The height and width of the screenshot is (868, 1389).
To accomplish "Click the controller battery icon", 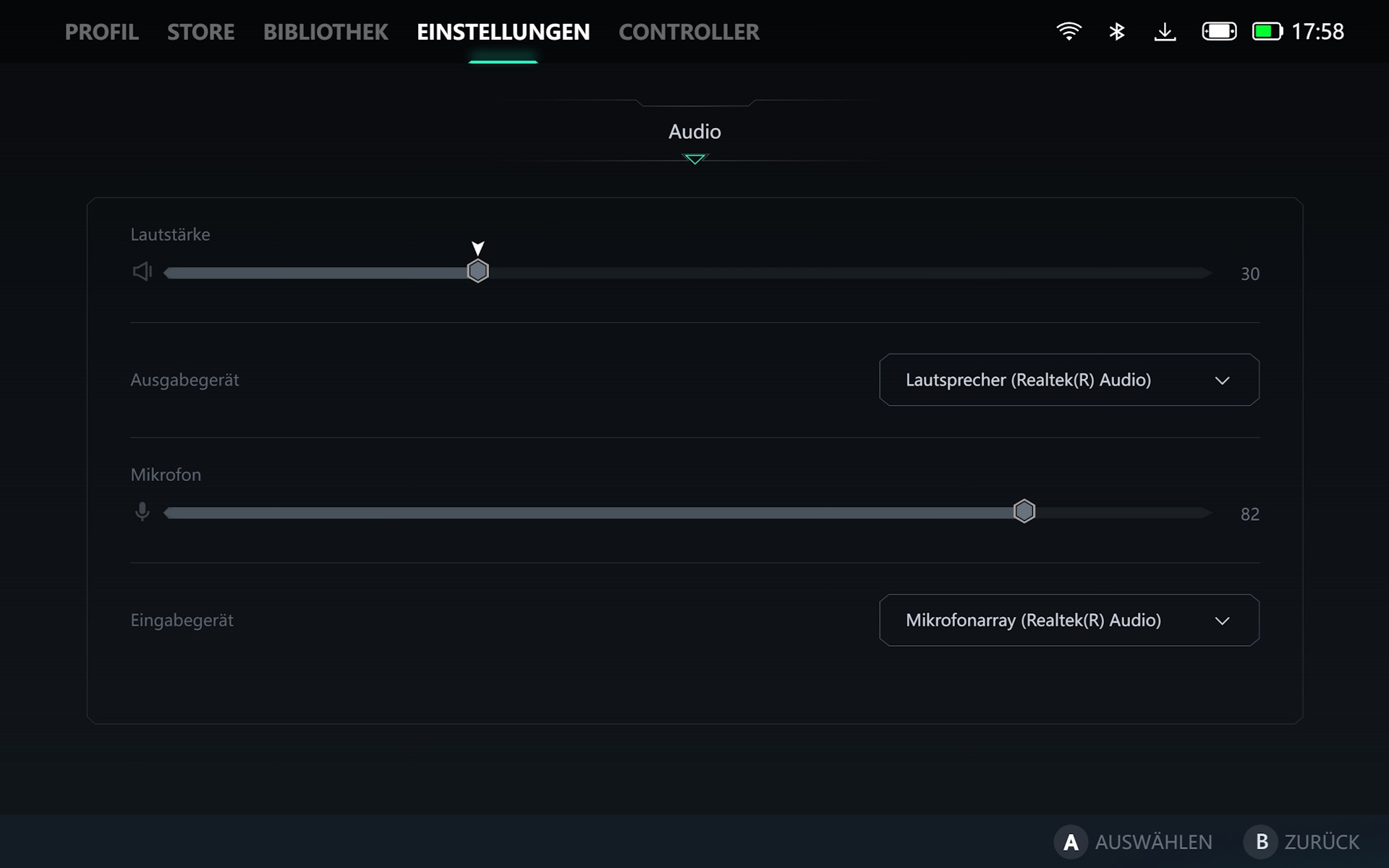I will (x=1219, y=31).
